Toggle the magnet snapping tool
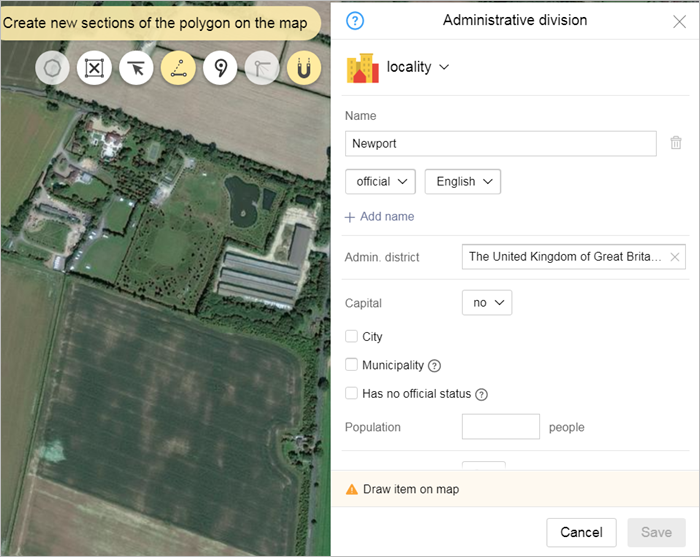The height and width of the screenshot is (557, 700). (x=304, y=68)
